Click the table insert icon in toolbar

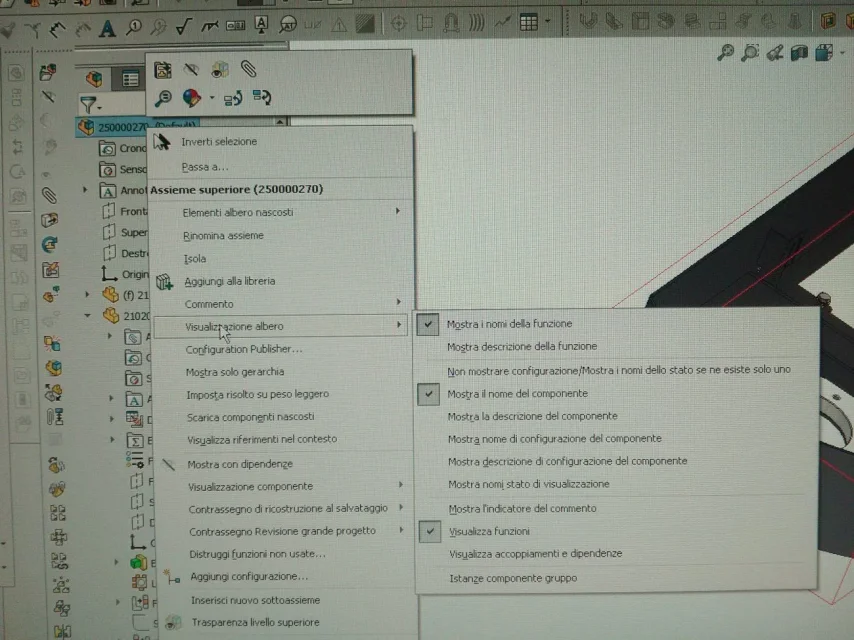[528, 22]
